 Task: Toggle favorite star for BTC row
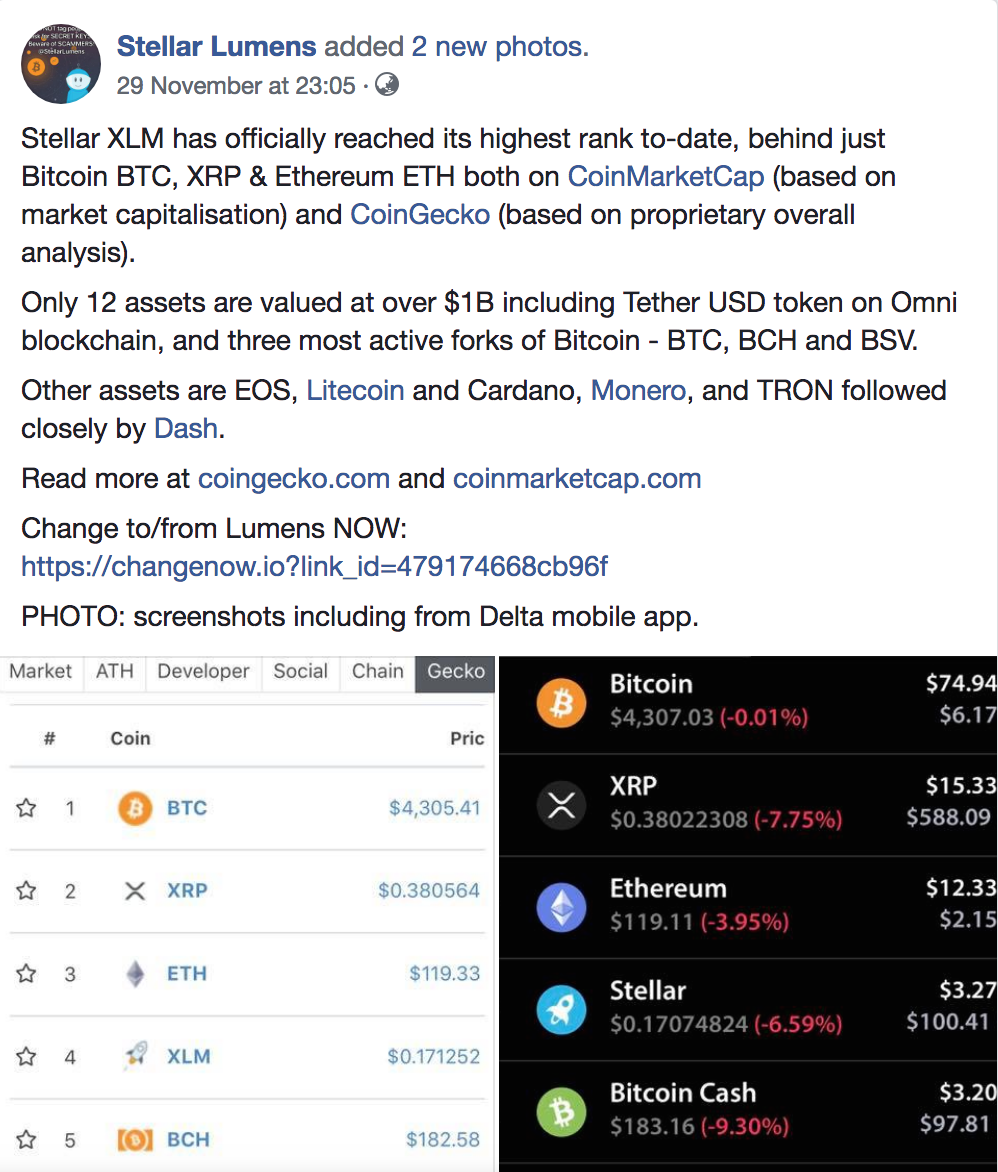26,808
